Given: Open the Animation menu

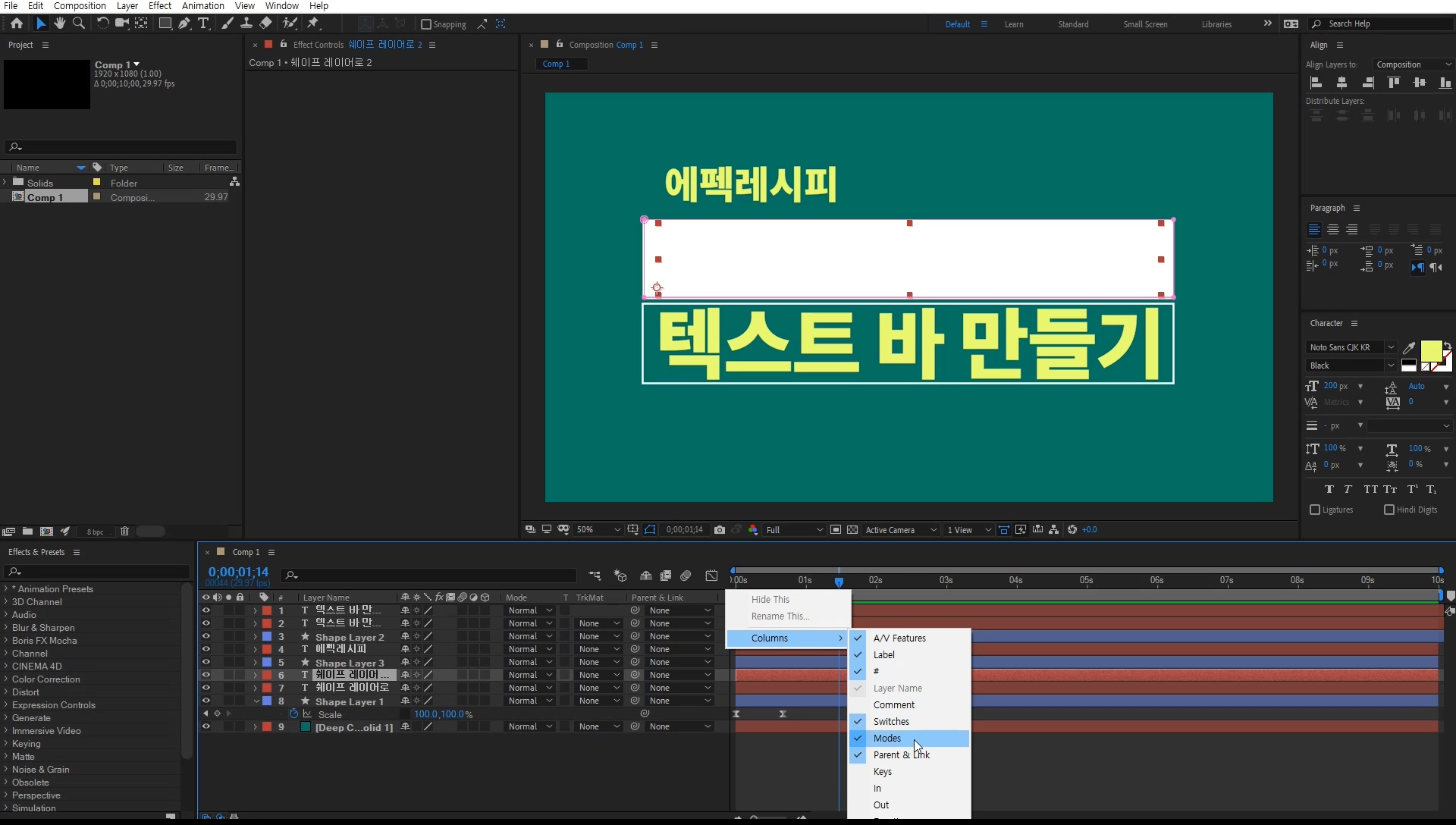Looking at the screenshot, I should [x=202, y=6].
